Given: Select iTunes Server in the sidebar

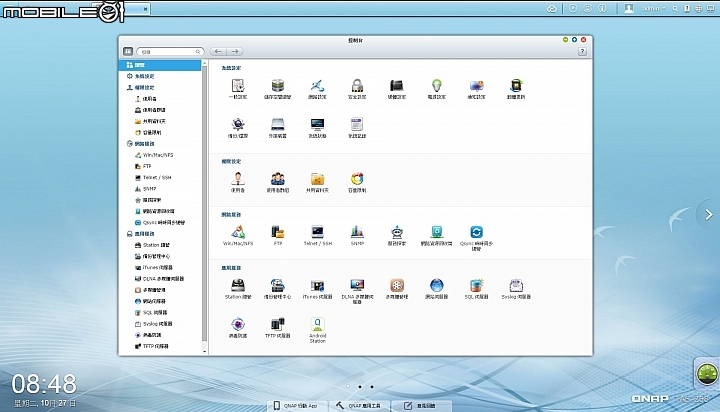Looking at the screenshot, I should click(x=153, y=267).
